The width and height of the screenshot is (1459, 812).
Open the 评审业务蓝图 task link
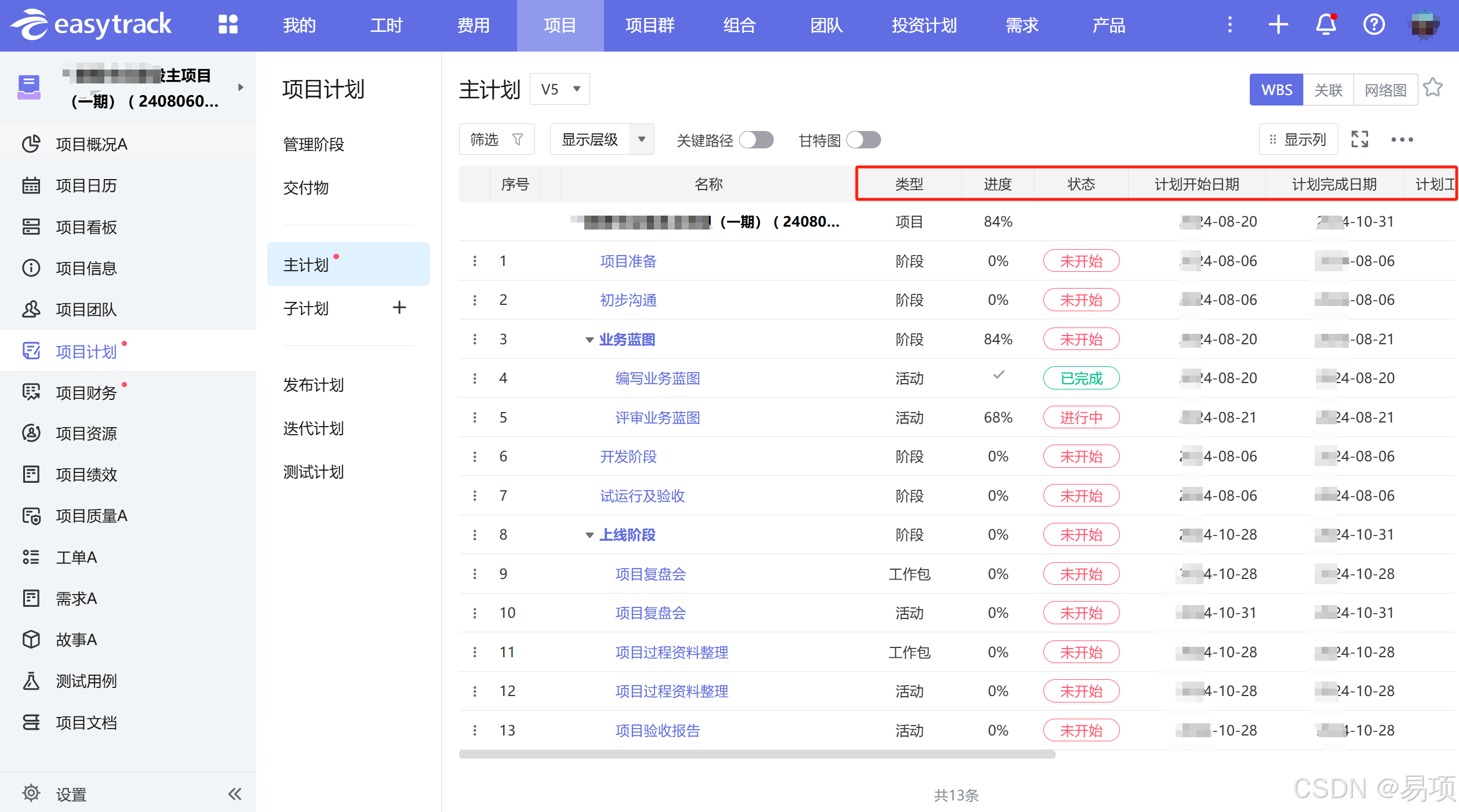click(x=657, y=418)
